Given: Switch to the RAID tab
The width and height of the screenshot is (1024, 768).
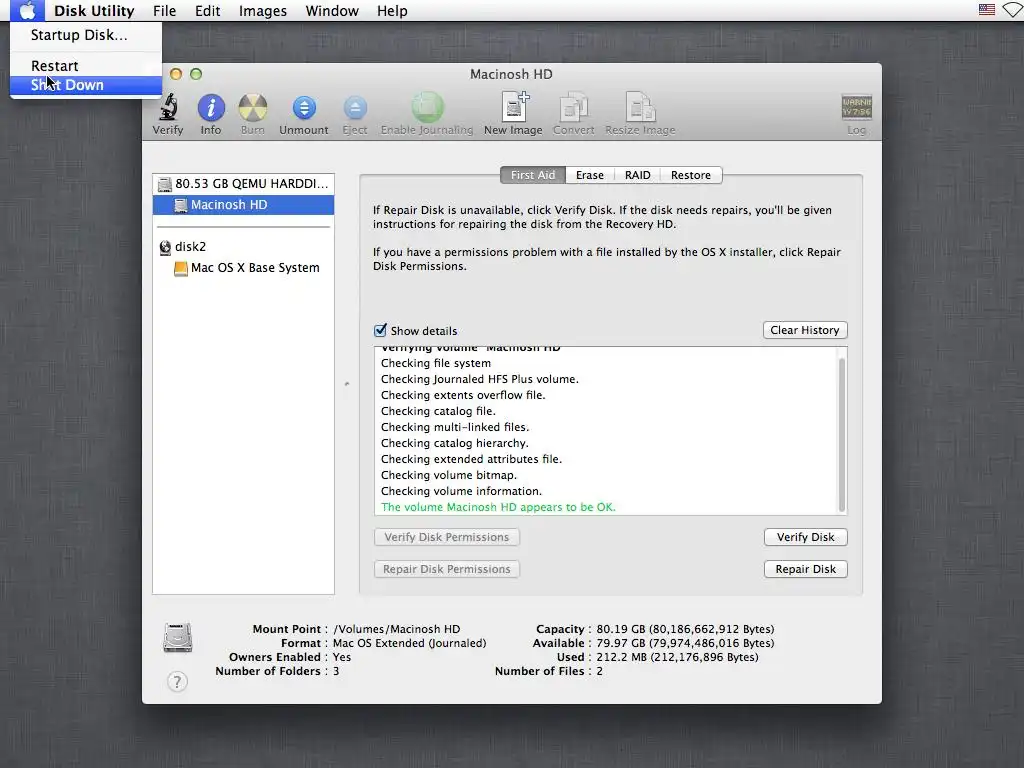Looking at the screenshot, I should coord(637,175).
